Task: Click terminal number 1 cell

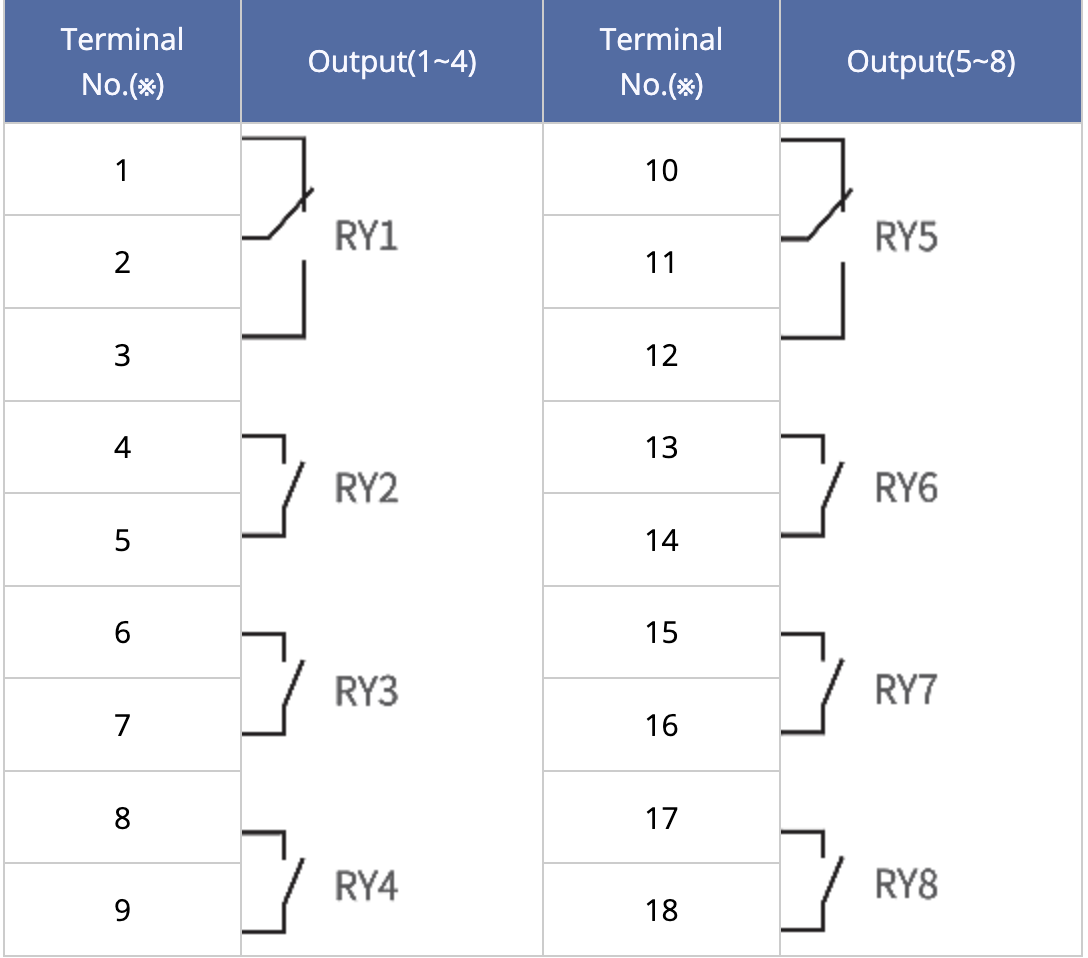Action: [122, 170]
